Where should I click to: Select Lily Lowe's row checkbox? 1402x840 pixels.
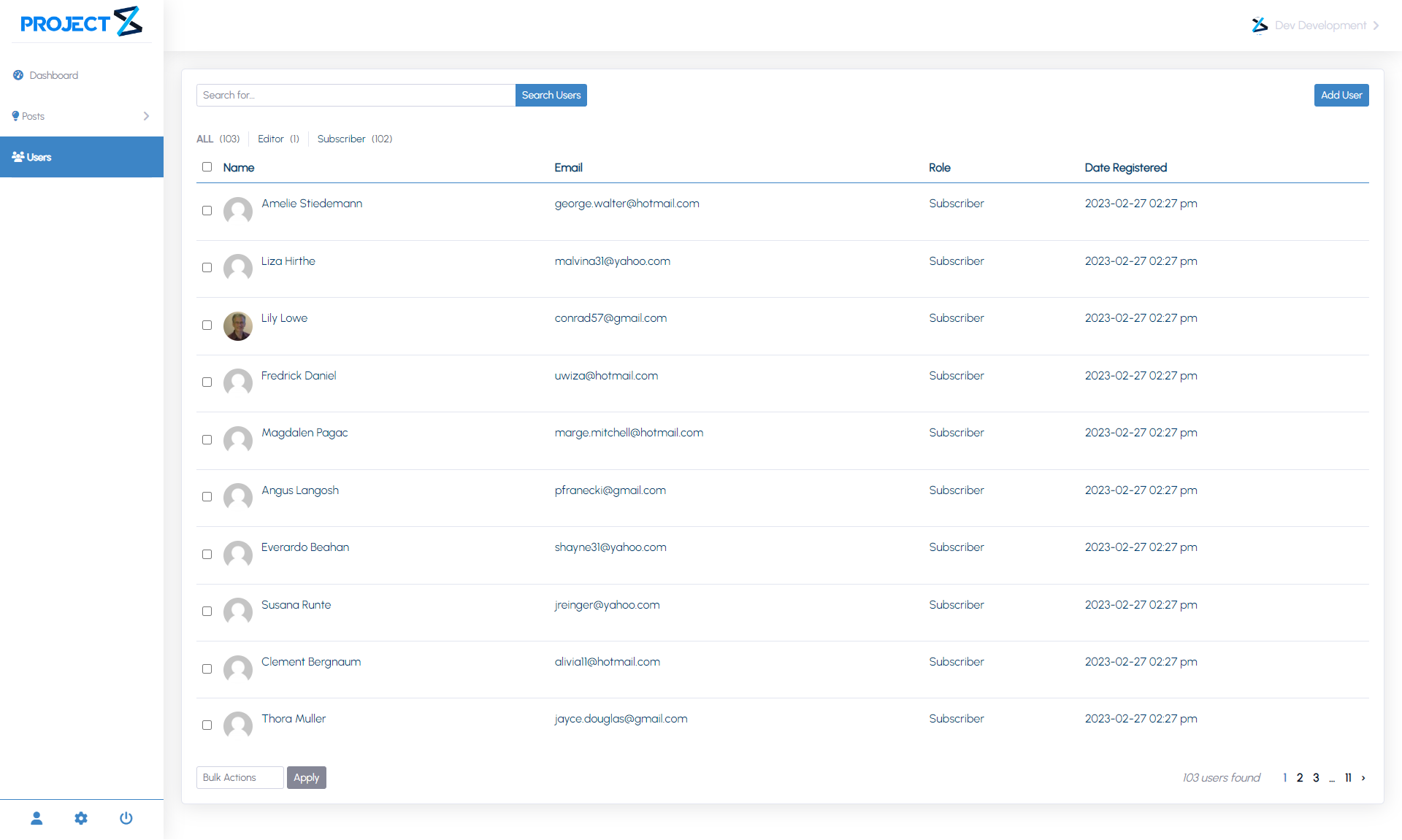tap(207, 325)
